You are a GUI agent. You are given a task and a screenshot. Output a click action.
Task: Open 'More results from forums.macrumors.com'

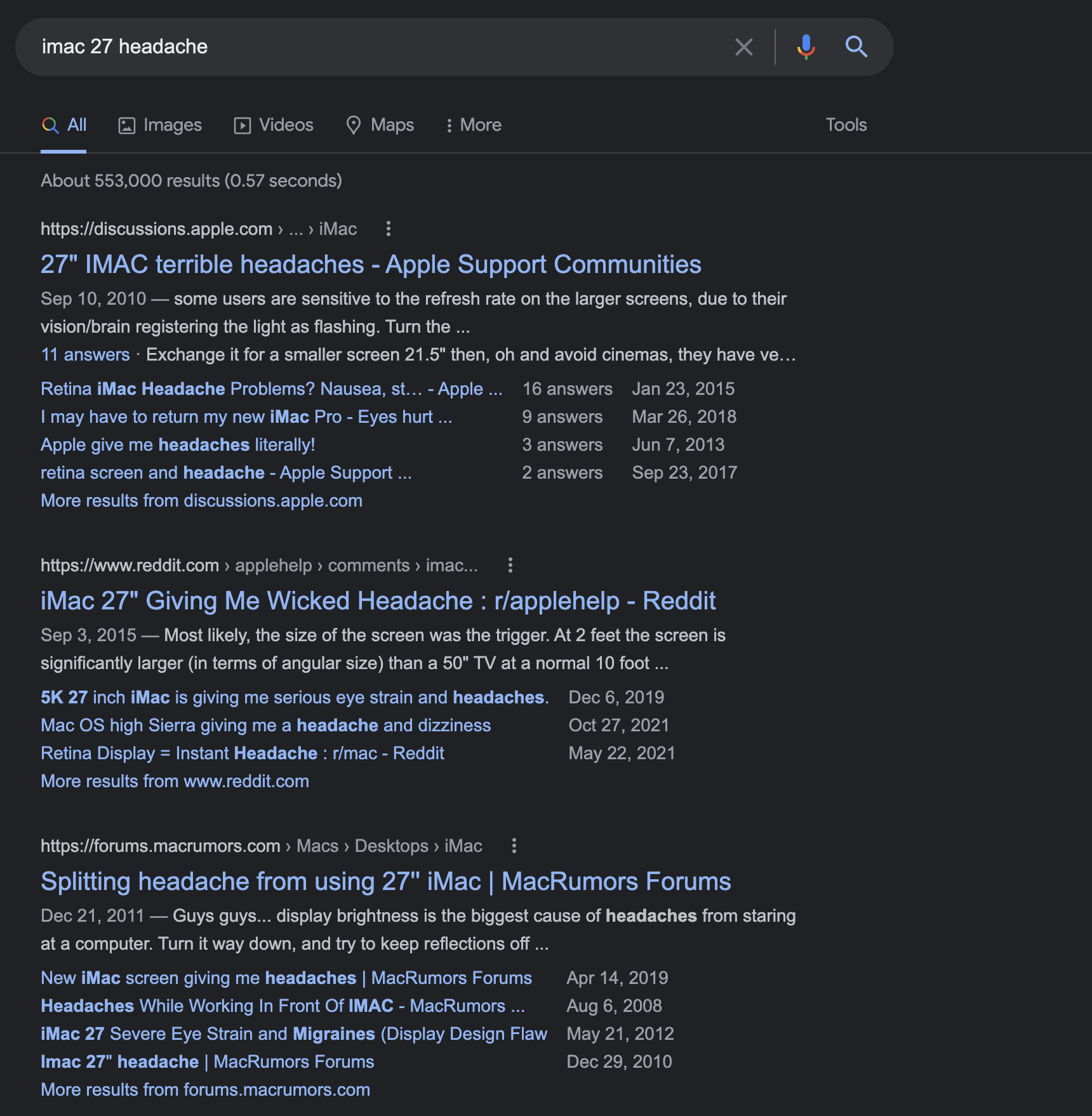(x=205, y=1090)
